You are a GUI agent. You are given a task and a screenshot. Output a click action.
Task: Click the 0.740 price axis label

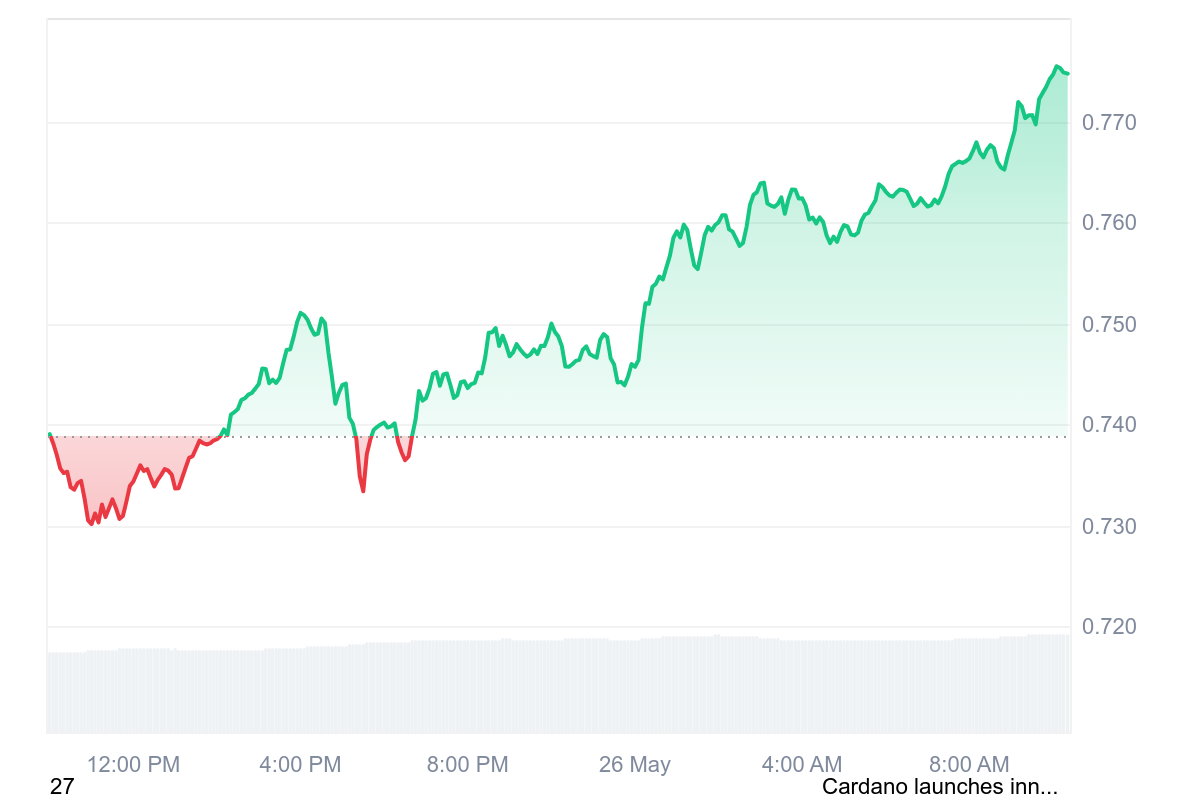1109,425
